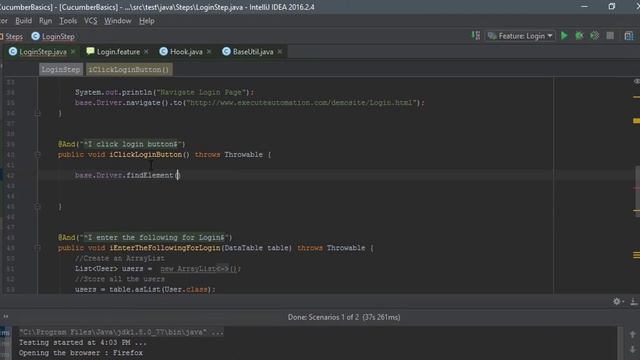Open the Build menu

click(x=23, y=21)
